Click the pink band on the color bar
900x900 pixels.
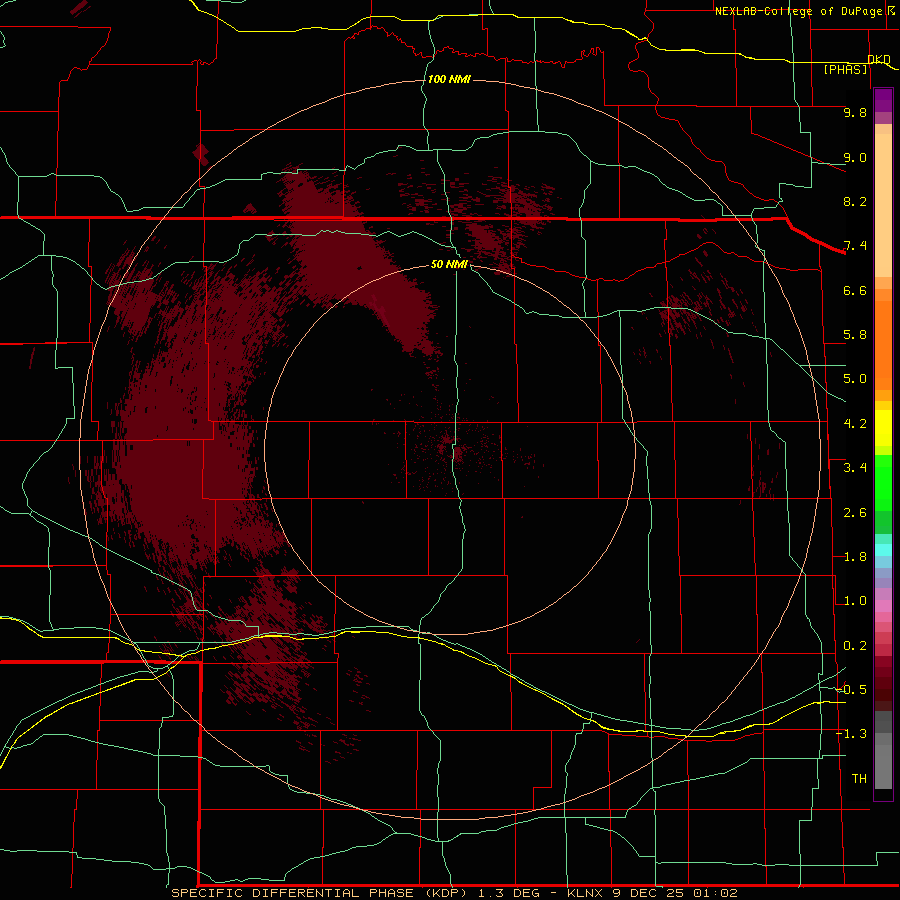[883, 606]
